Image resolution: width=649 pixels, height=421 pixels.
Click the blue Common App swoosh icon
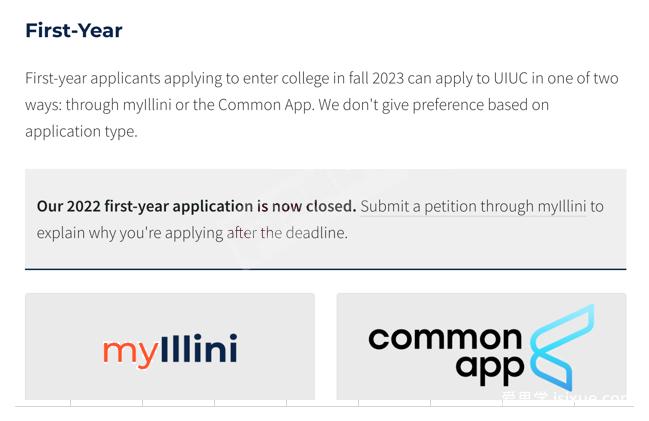tap(562, 347)
